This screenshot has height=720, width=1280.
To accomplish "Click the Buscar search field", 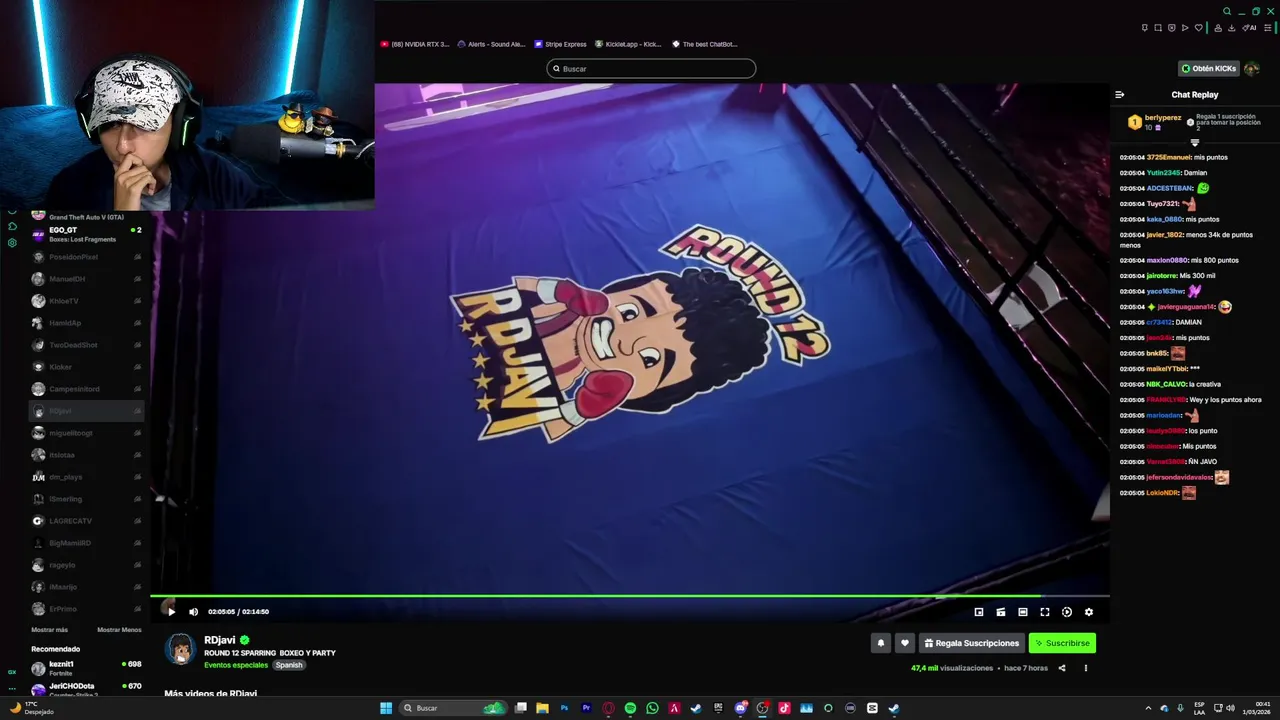I will (x=651, y=68).
